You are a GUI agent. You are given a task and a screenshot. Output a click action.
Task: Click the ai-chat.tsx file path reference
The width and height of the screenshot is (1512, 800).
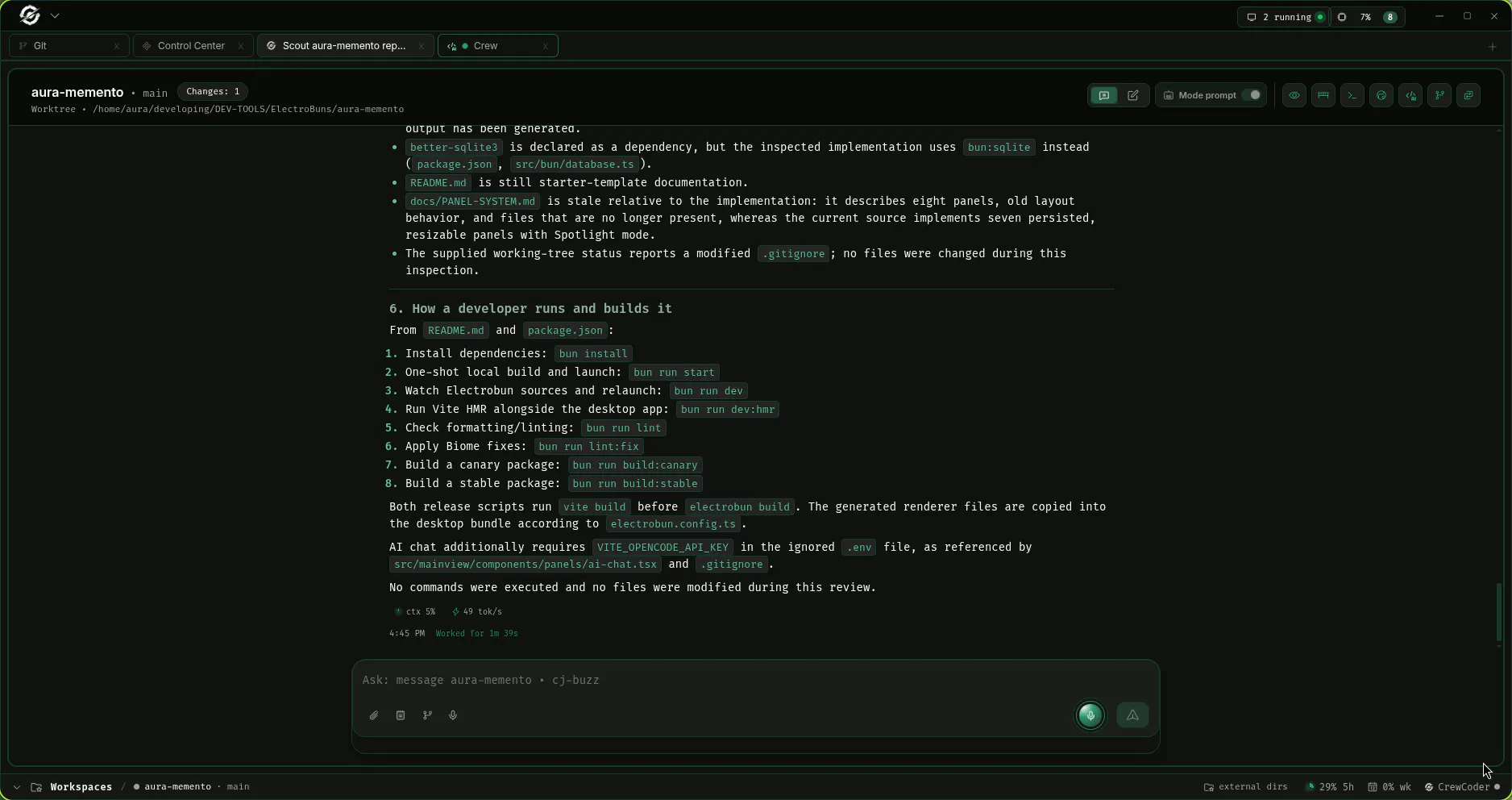click(525, 565)
